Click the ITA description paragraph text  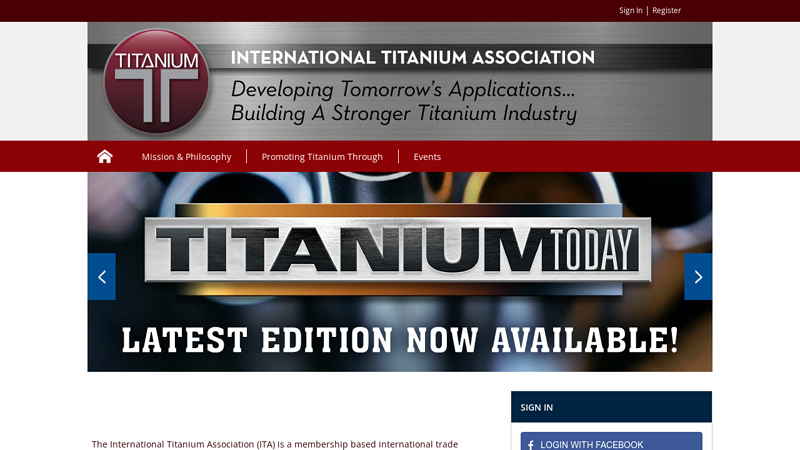pyautogui.click(x=275, y=444)
